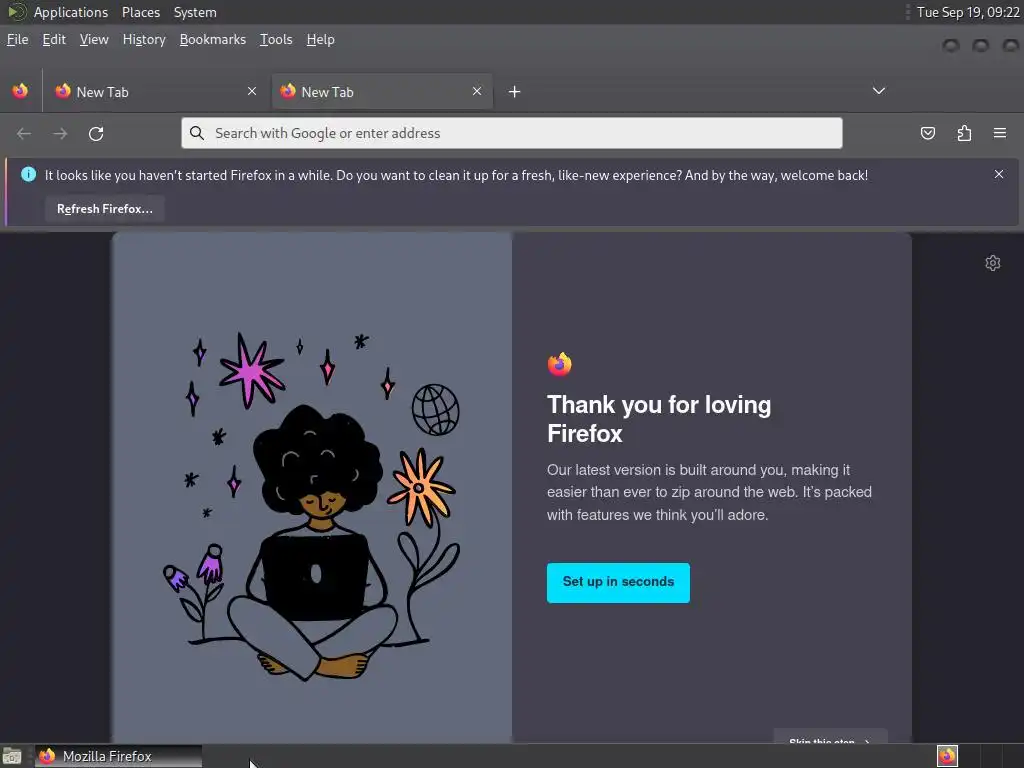Open the Places system menu

141,12
